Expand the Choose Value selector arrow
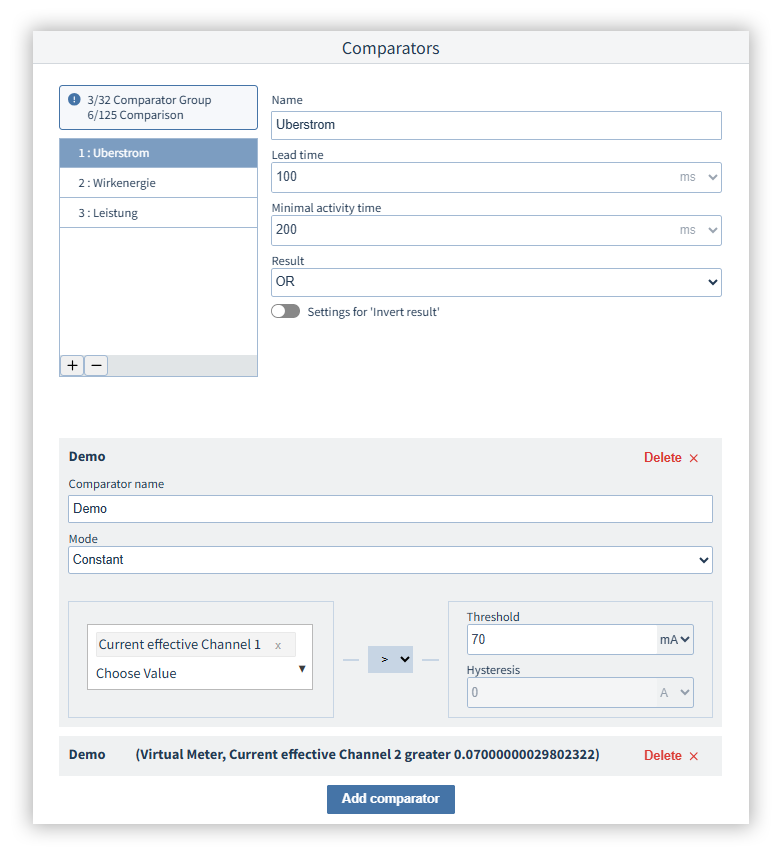781x855 pixels. [302, 669]
